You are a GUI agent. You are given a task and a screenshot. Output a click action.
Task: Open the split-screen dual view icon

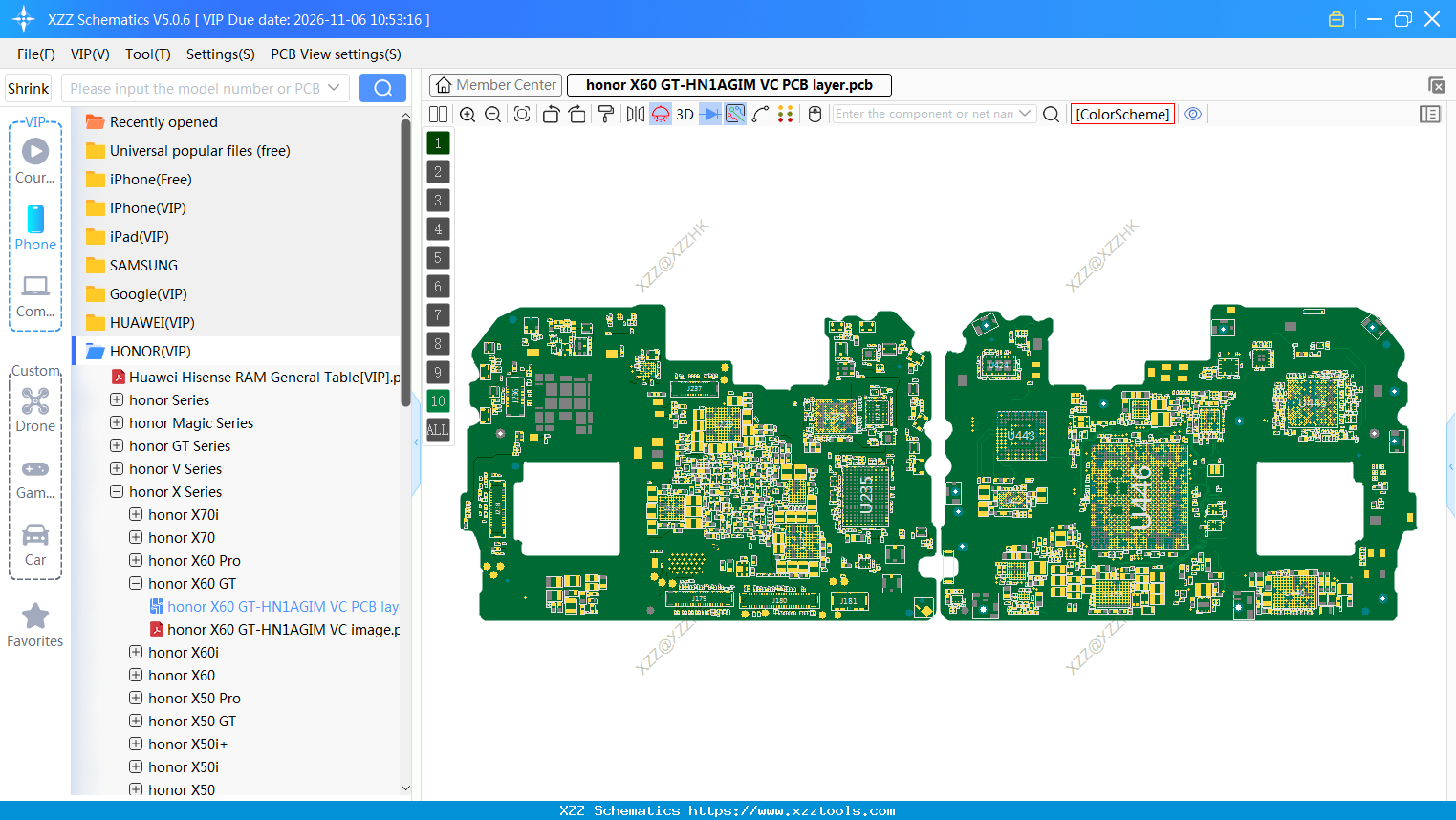pos(438,114)
